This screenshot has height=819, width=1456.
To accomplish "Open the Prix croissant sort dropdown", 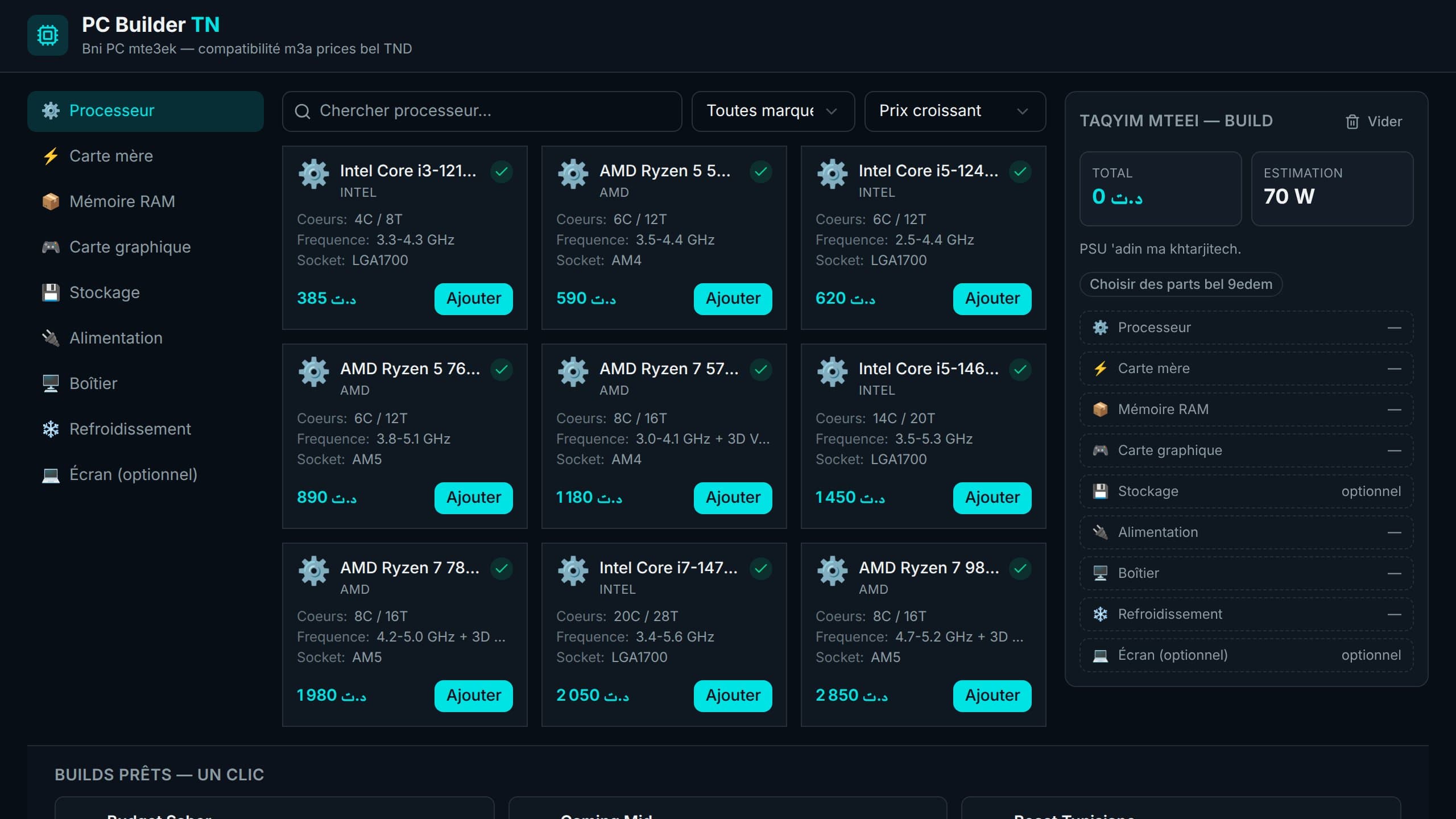I will [x=955, y=111].
